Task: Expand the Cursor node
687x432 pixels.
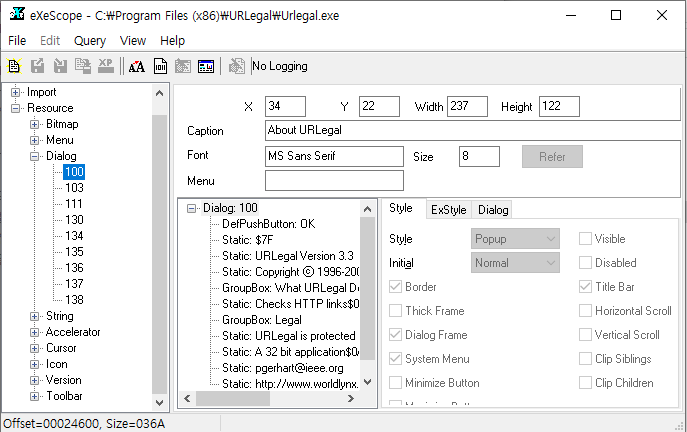Action: point(35,348)
